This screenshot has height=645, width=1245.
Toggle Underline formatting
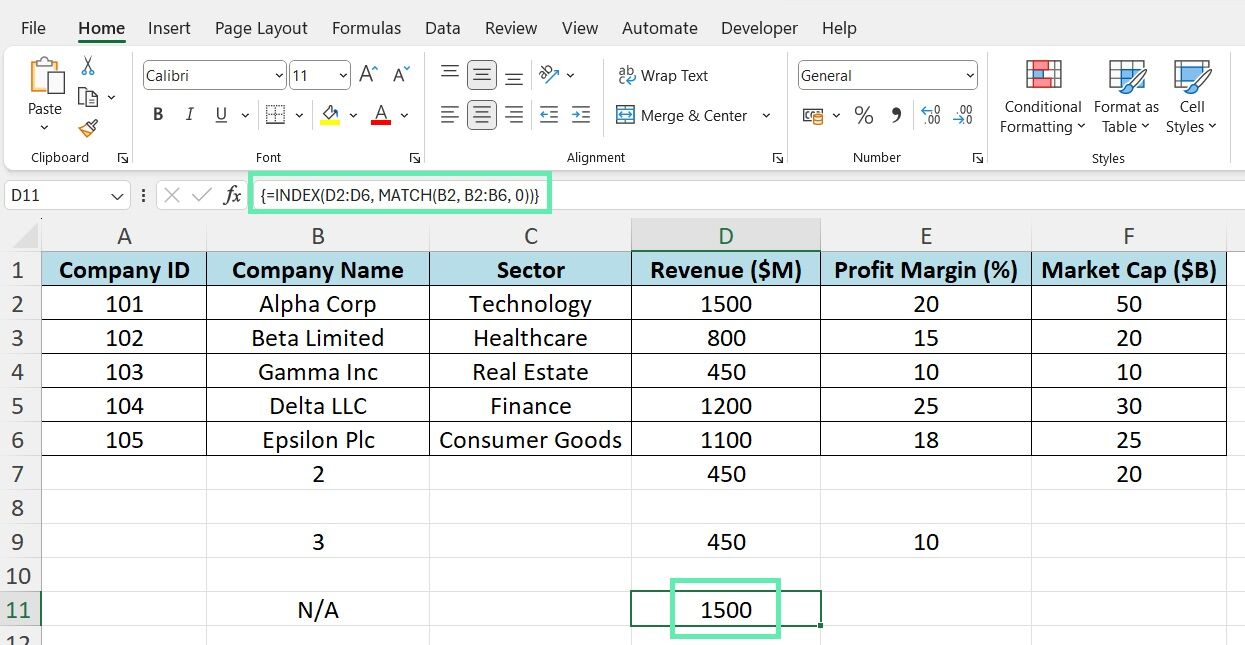pos(221,115)
